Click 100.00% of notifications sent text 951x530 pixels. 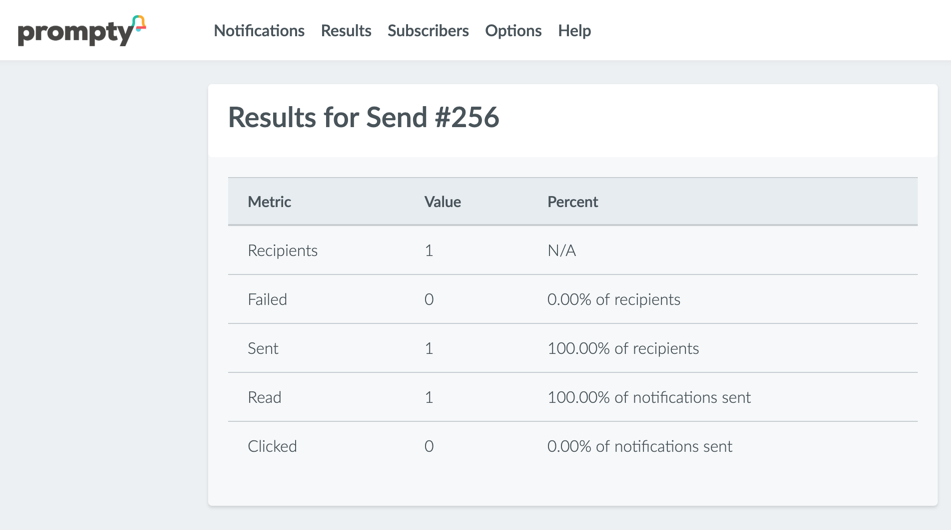coord(649,398)
